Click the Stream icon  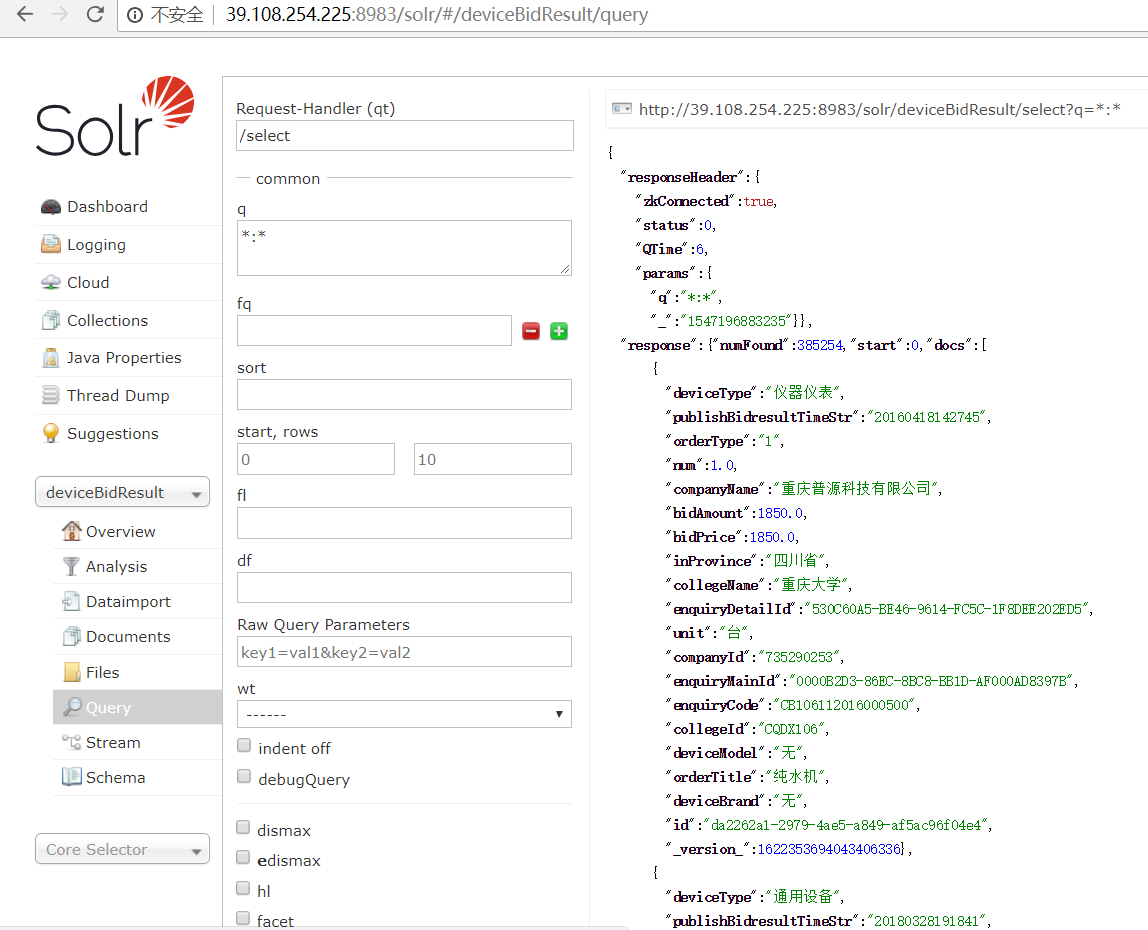[71, 742]
